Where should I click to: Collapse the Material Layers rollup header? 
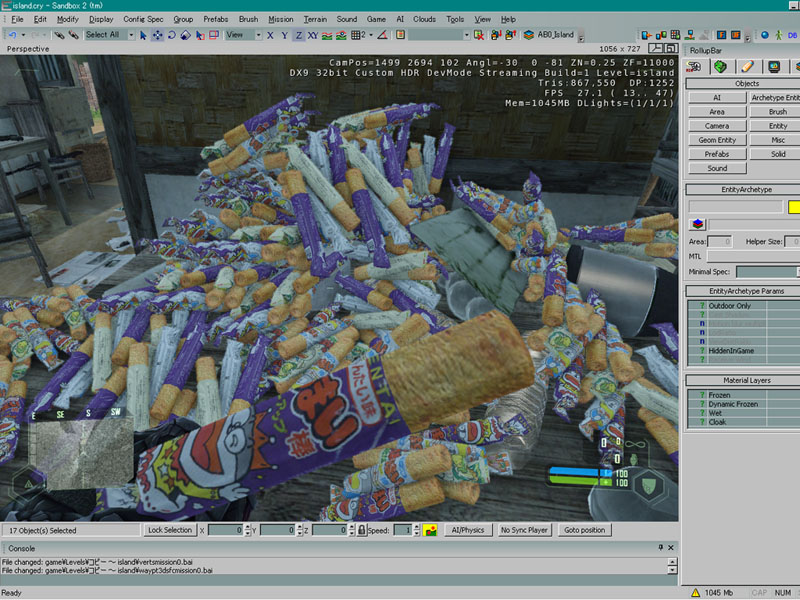pyautogui.click(x=745, y=380)
